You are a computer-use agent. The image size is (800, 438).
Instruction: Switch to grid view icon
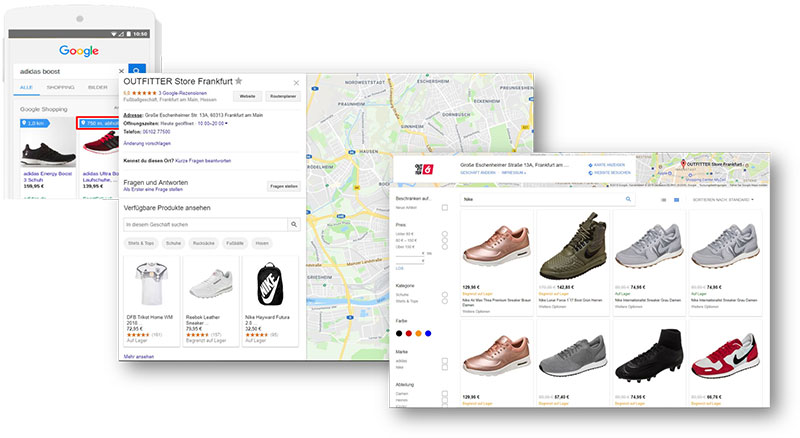(677, 200)
